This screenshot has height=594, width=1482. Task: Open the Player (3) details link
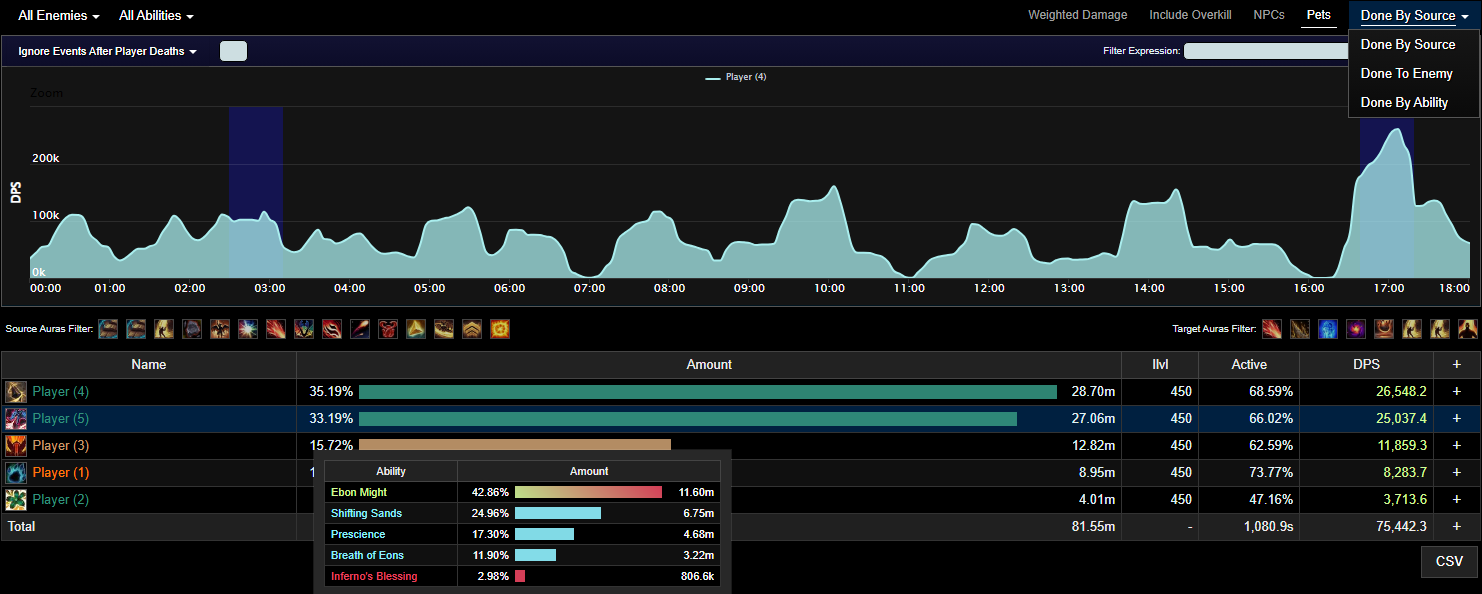pyautogui.click(x=53, y=446)
